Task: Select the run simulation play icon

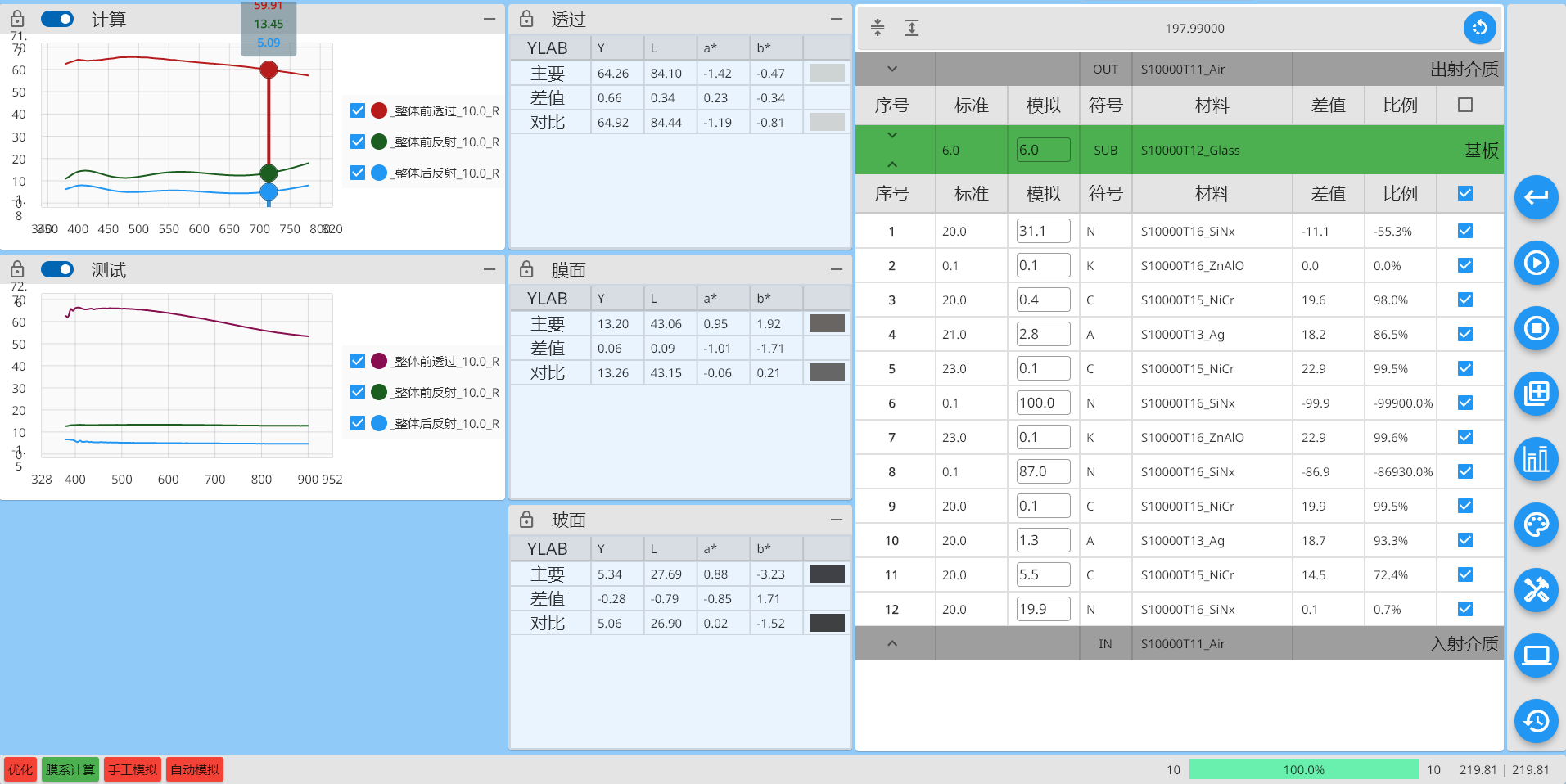Action: click(1536, 263)
